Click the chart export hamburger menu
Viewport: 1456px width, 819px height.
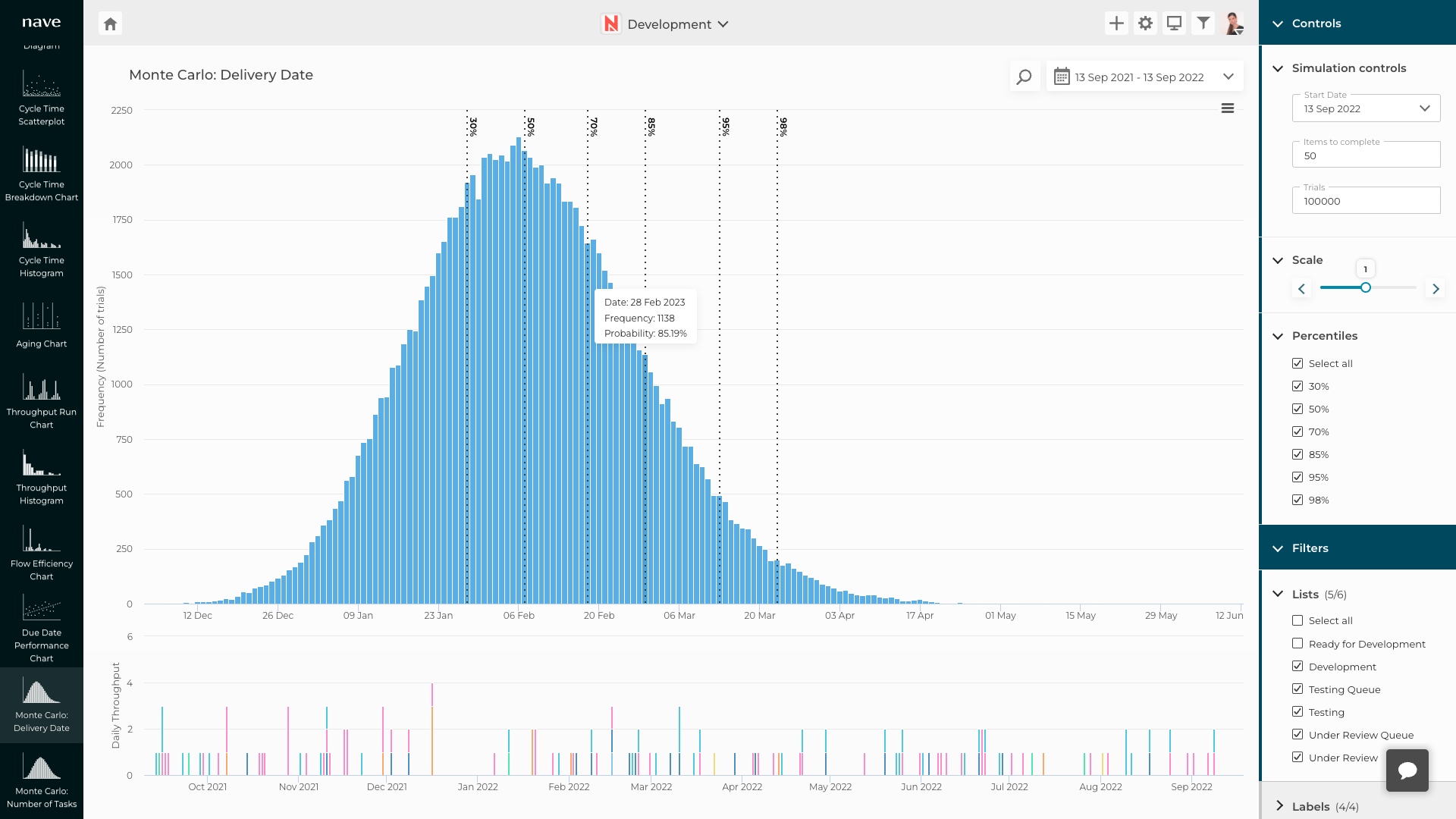point(1228,108)
